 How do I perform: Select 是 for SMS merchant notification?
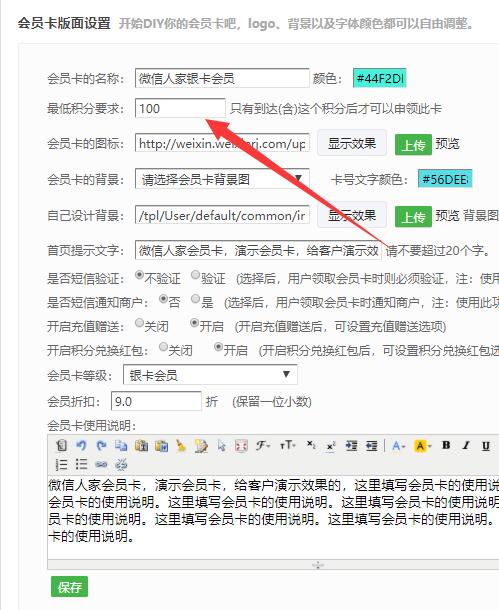(195, 299)
